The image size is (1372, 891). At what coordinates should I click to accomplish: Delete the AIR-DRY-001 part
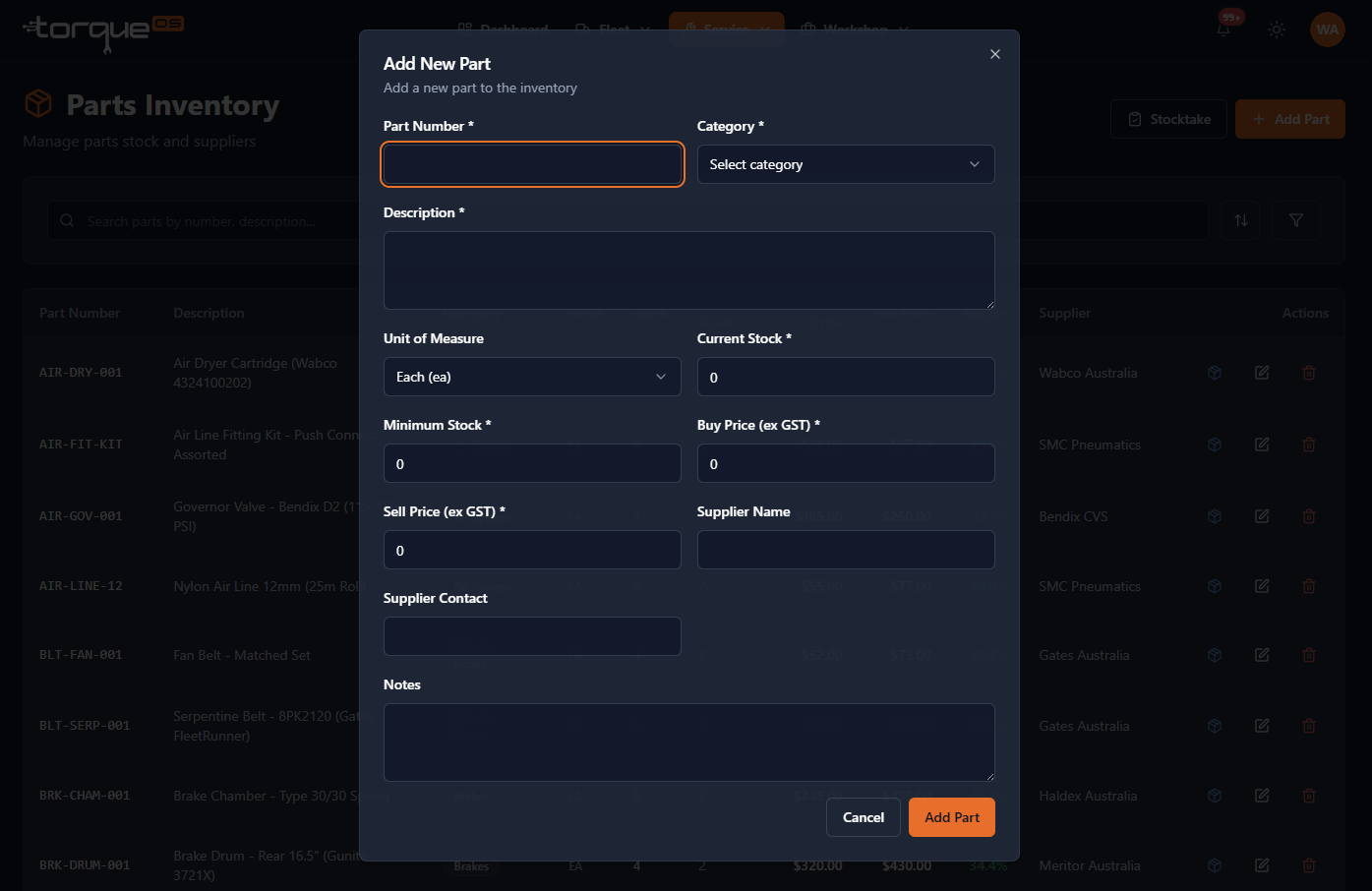tap(1309, 373)
